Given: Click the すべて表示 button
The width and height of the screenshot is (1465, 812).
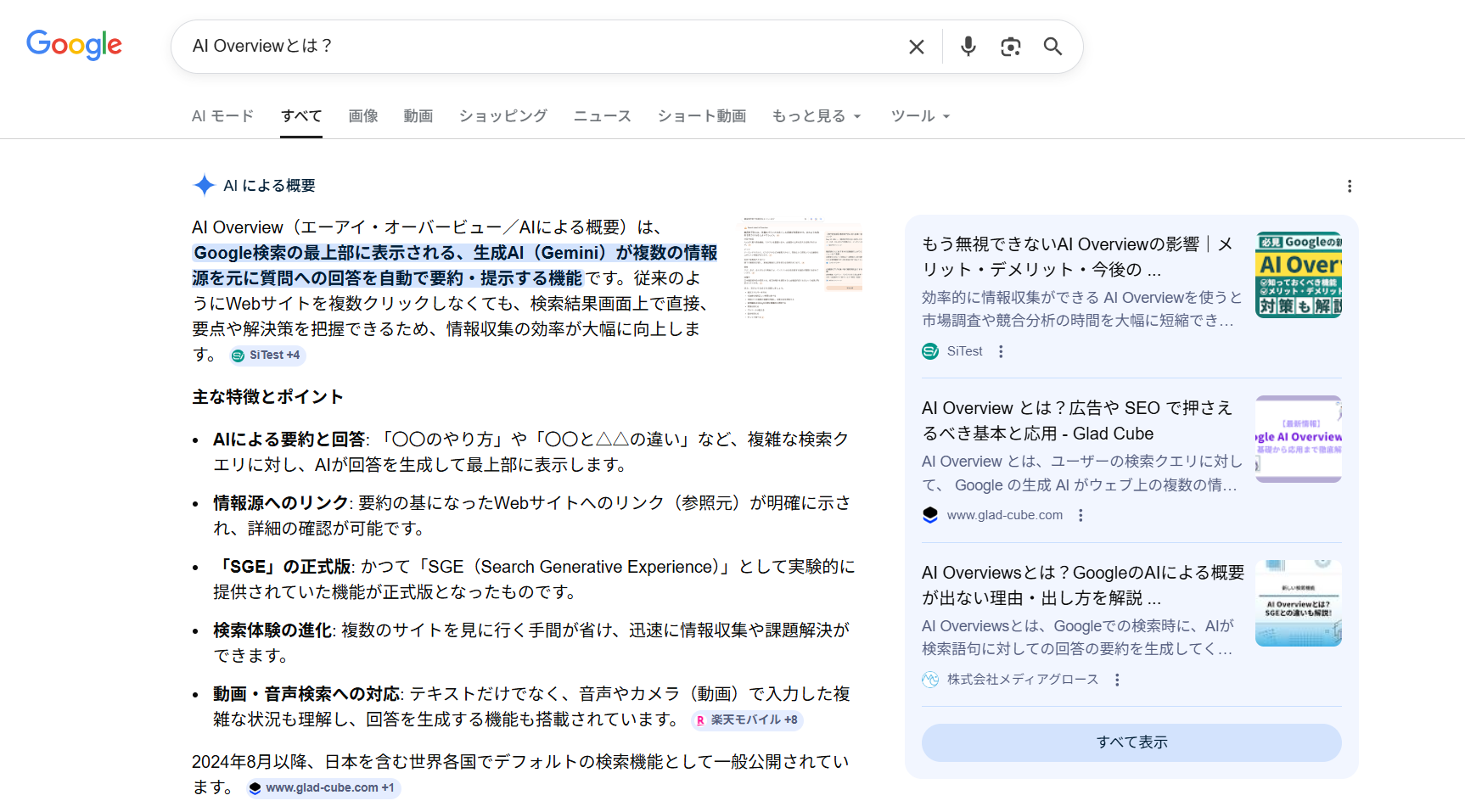Looking at the screenshot, I should coord(1131,742).
